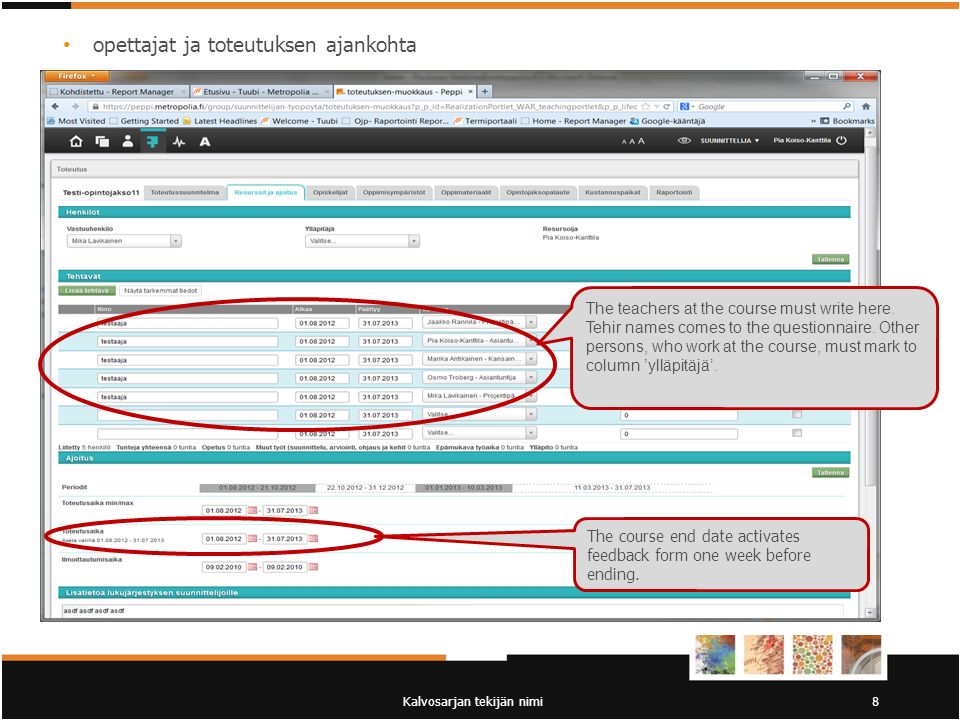960x720 pixels.
Task: Click the first testaaja name field
Action: (x=187, y=323)
